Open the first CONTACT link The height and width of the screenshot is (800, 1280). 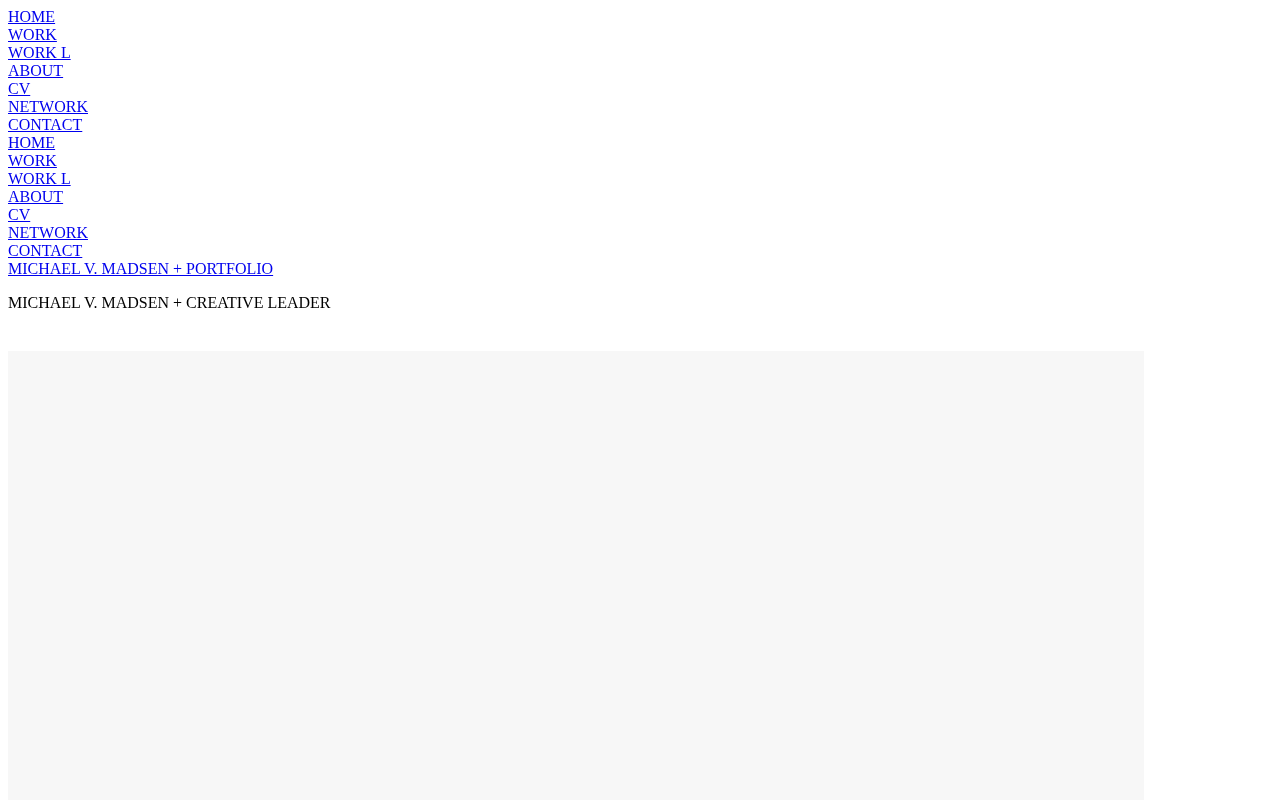tap(45, 125)
